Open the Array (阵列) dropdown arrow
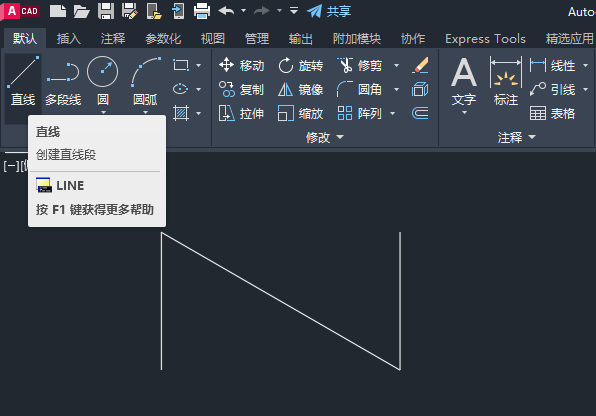The image size is (596, 416). coord(392,113)
